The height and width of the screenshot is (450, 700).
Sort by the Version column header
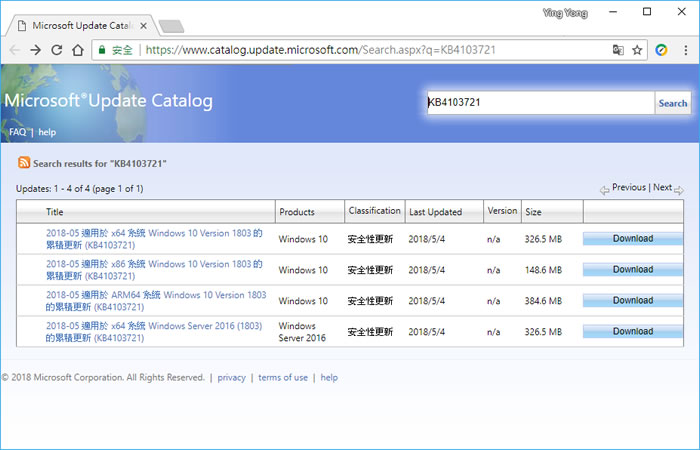pos(502,211)
